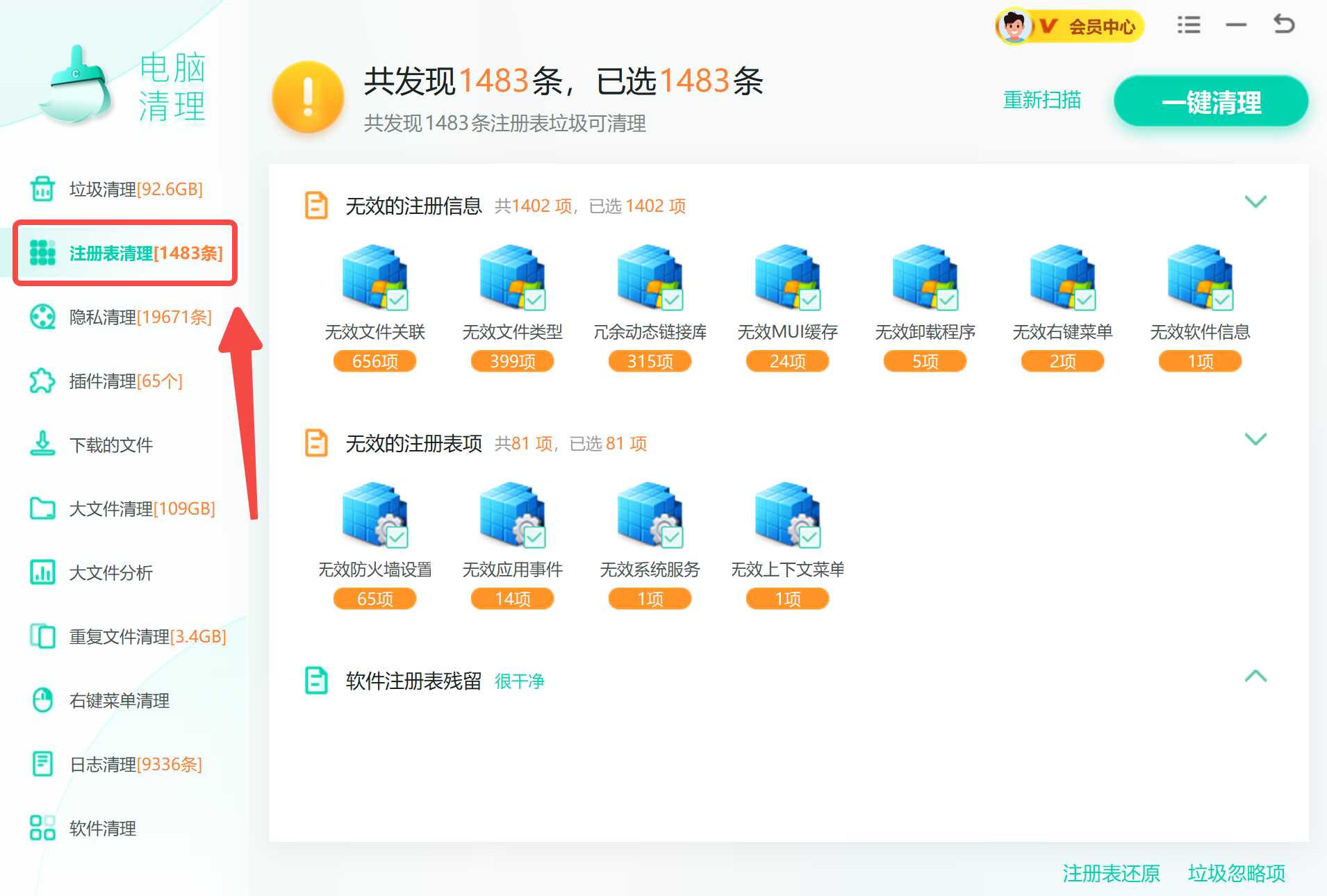1327x896 pixels.
Task: Click the 656项 count badge
Action: (x=374, y=361)
